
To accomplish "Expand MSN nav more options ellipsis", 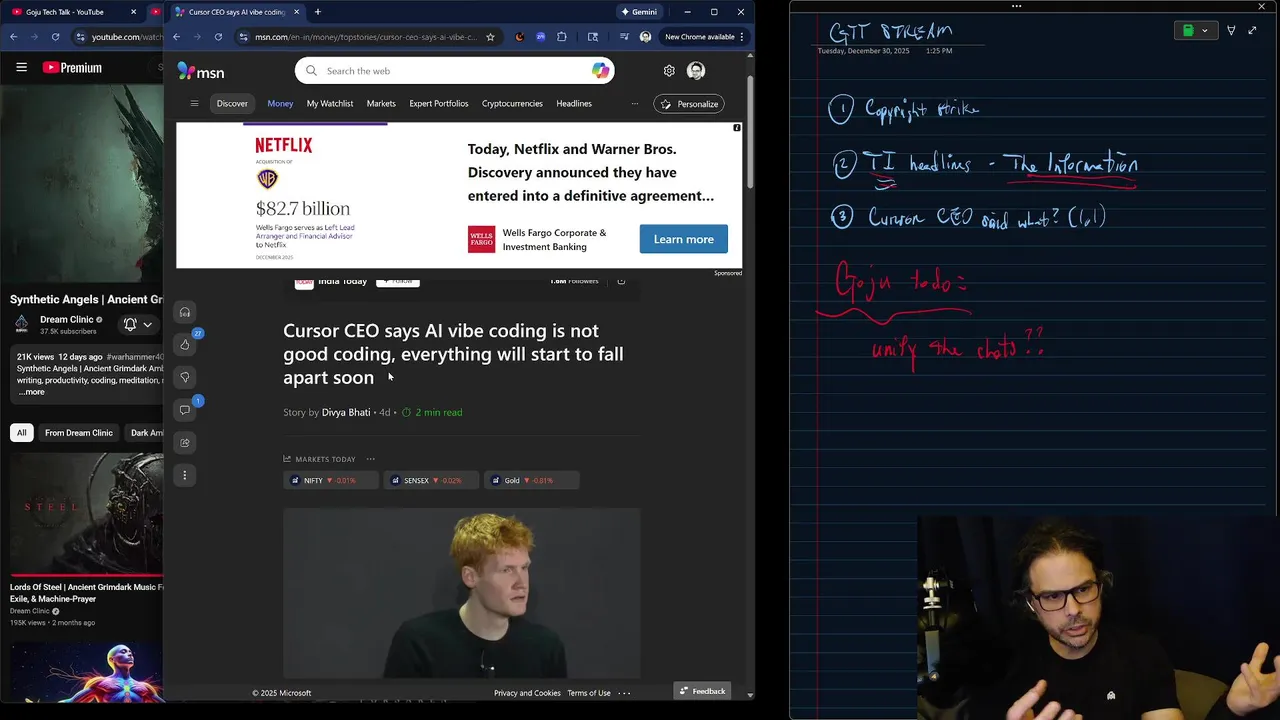I will pyautogui.click(x=634, y=103).
